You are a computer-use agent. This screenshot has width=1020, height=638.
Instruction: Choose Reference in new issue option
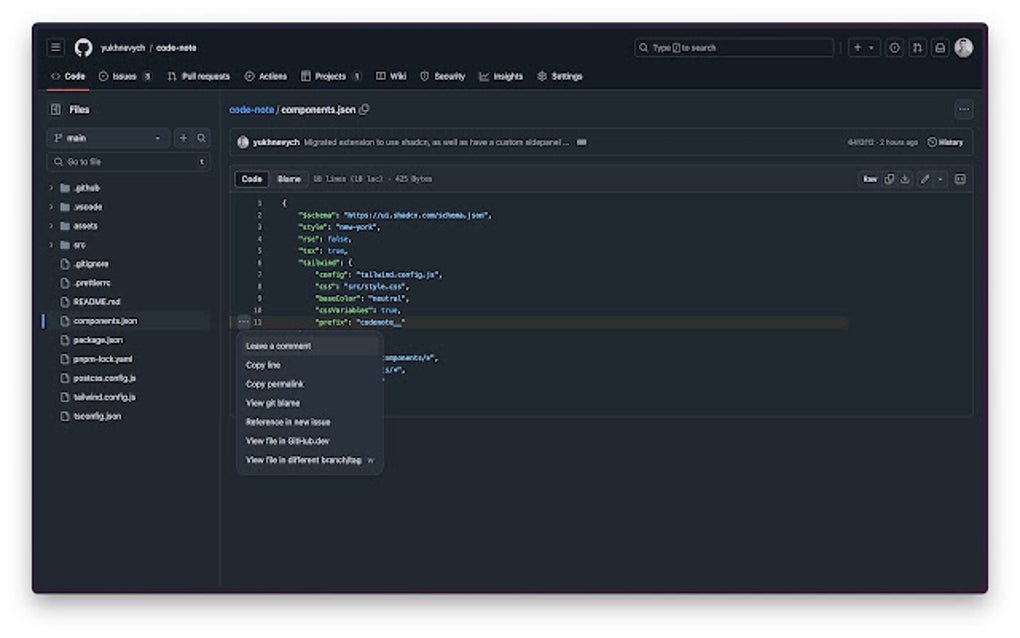pos(288,422)
